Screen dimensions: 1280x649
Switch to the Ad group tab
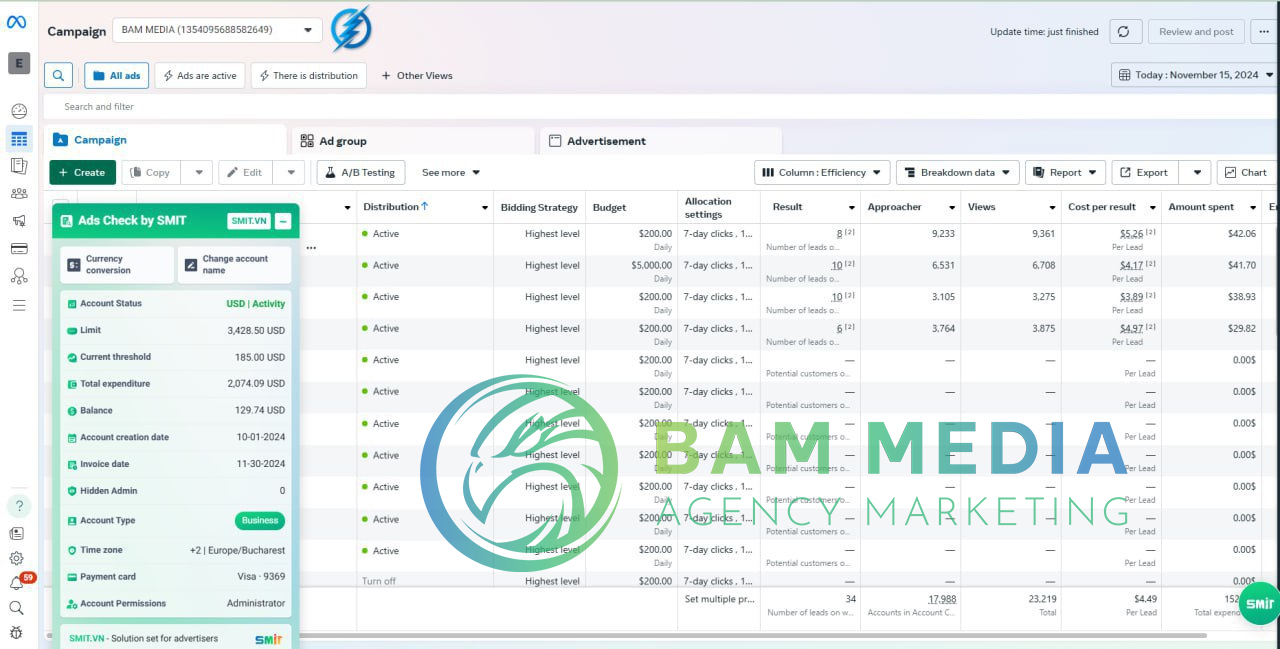click(413, 141)
